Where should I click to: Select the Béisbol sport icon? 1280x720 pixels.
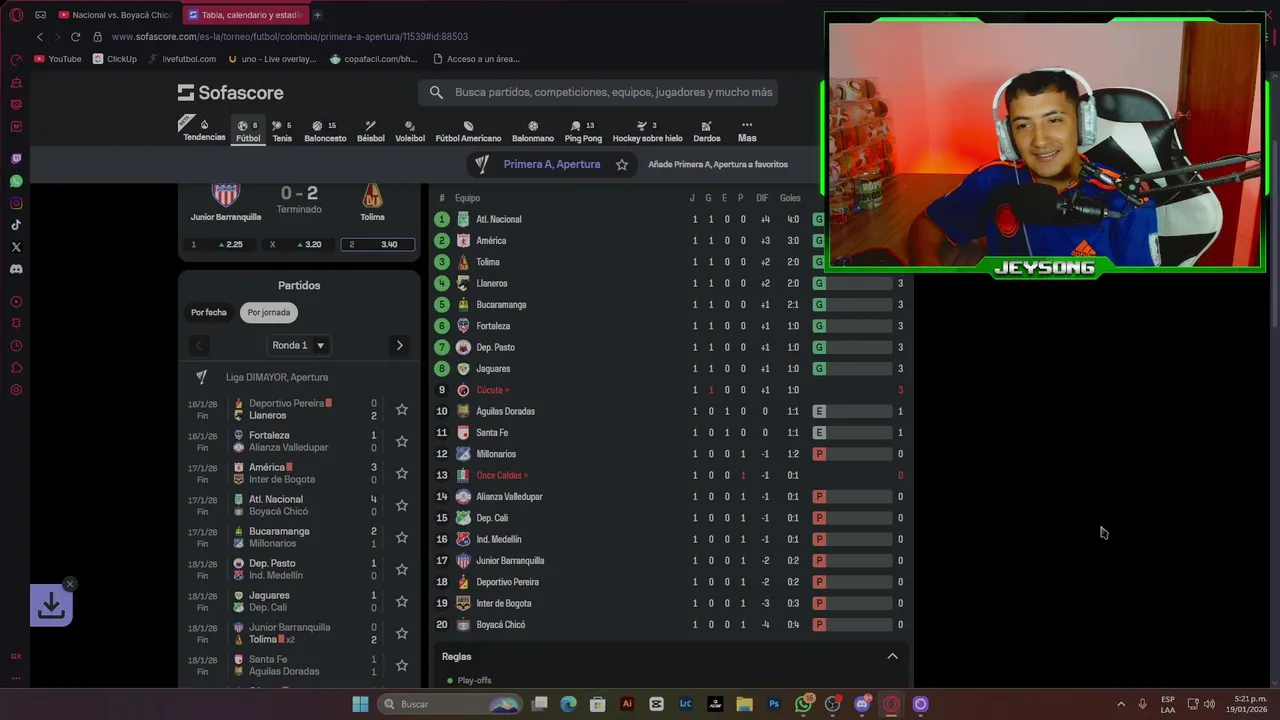[371, 132]
